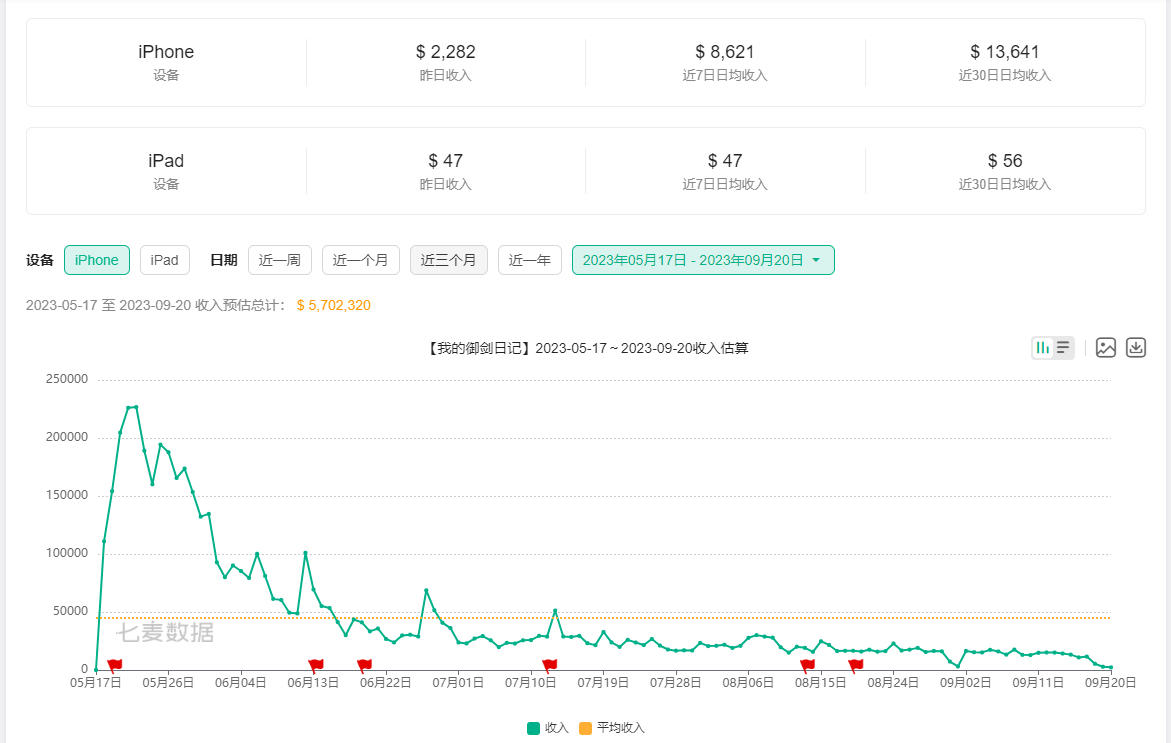The width and height of the screenshot is (1171, 743).
Task: Open the date range picker dropdown
Action: pyautogui.click(x=702, y=260)
